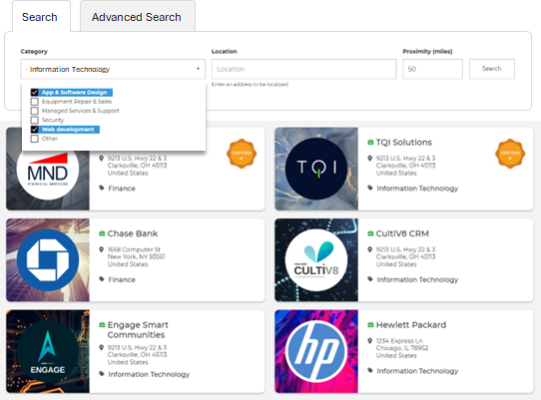The width and height of the screenshot is (541, 400).
Task: Click the Engage Smart Communities logo
Action: click(48, 351)
